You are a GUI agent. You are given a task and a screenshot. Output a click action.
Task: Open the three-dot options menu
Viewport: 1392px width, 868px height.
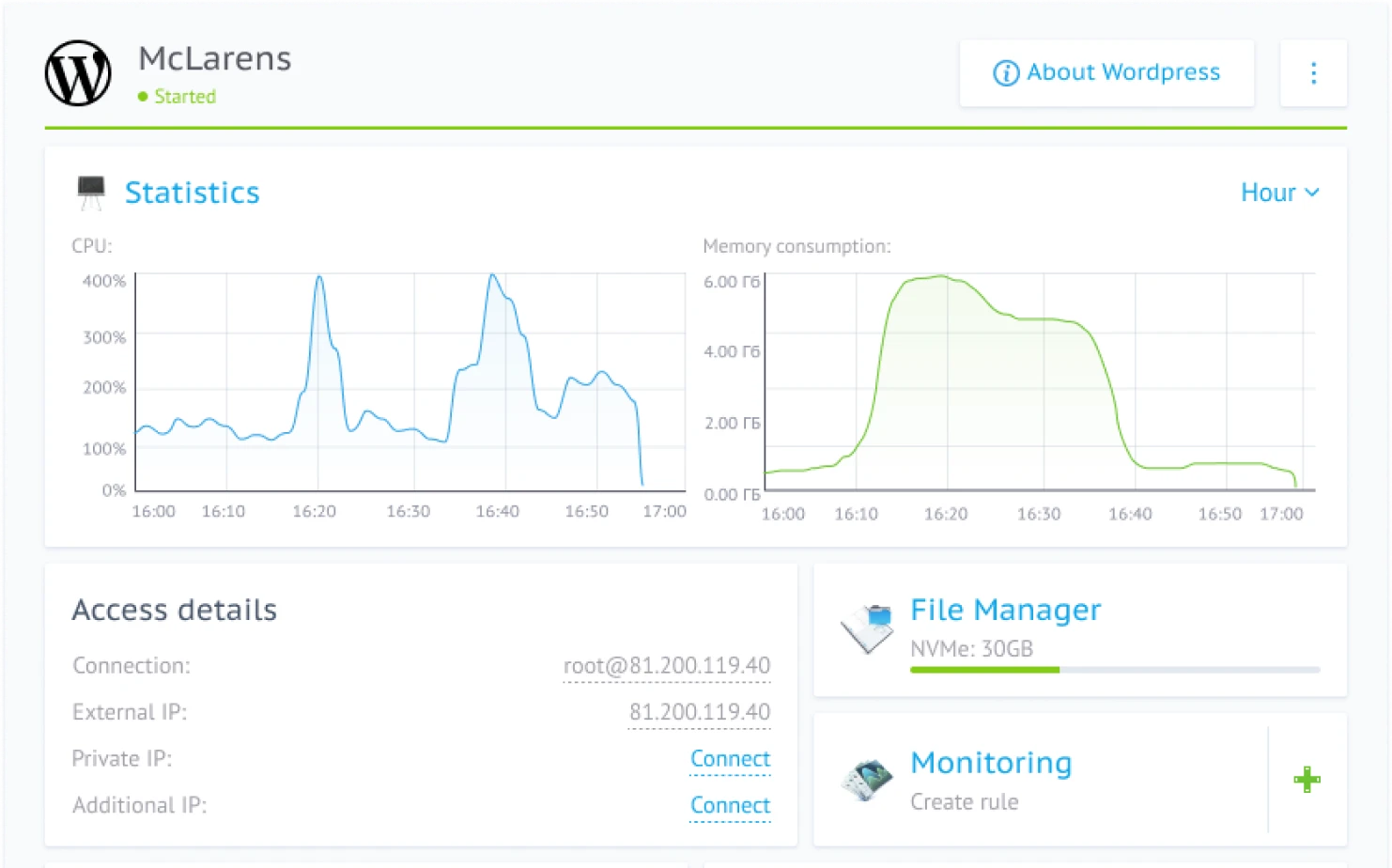1313,73
